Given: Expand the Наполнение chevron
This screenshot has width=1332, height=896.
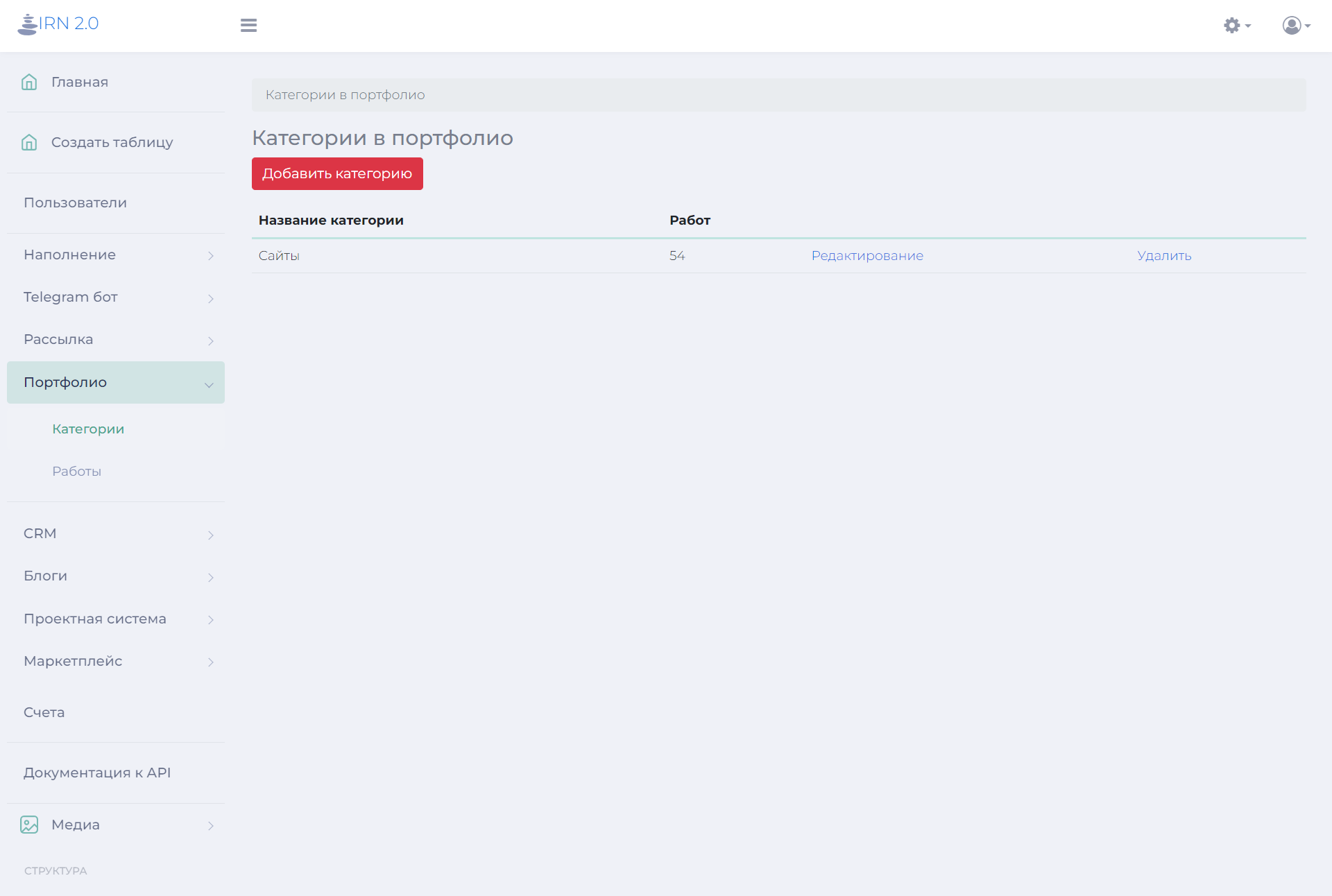Looking at the screenshot, I should (210, 256).
